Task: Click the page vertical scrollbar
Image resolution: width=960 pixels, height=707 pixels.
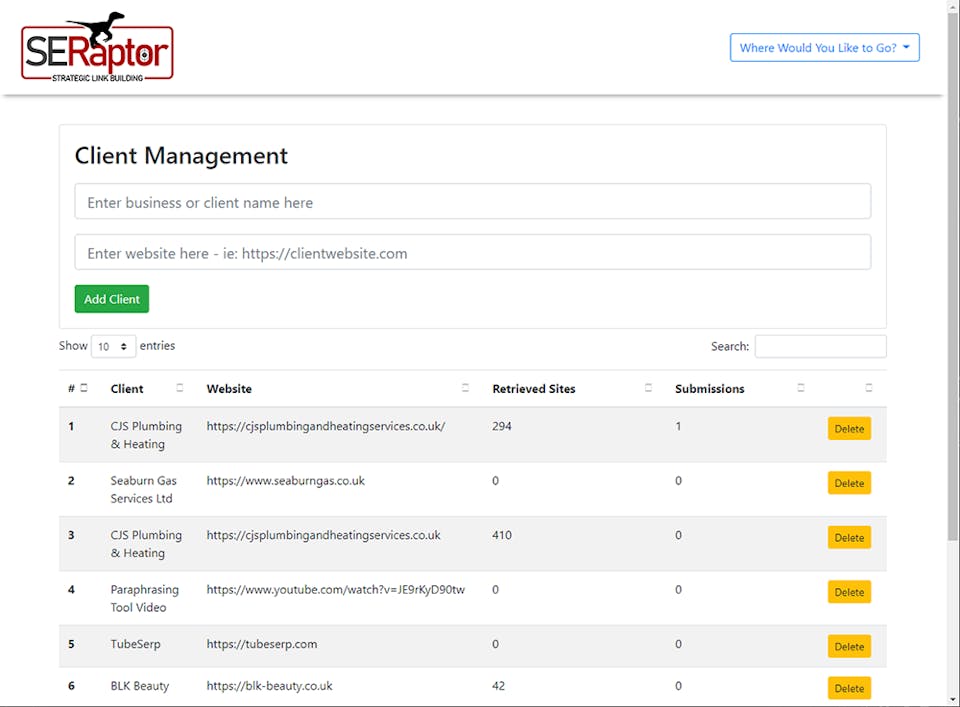Action: (x=952, y=300)
